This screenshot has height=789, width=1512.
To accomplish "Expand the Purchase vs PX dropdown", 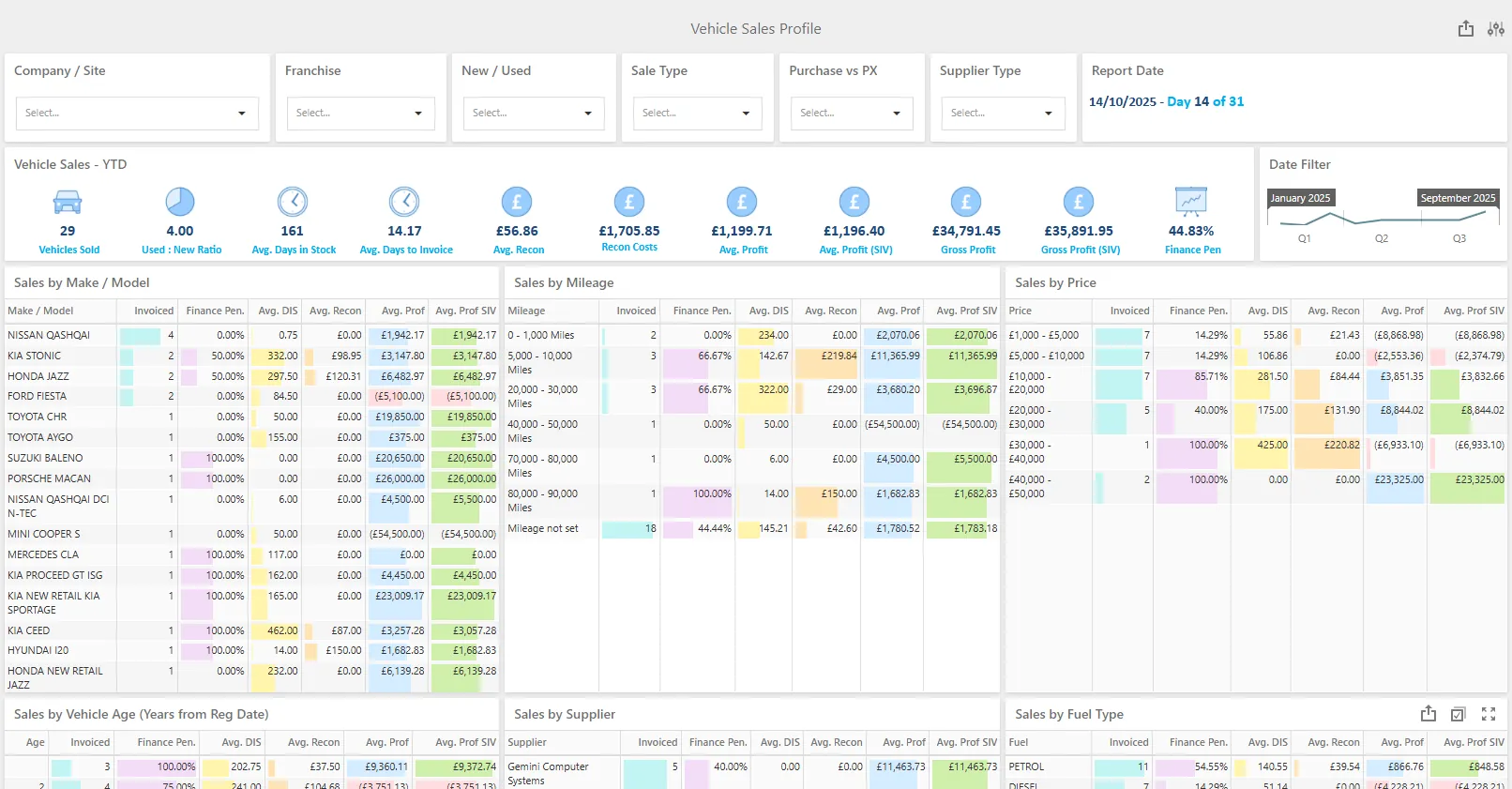I will [852, 114].
